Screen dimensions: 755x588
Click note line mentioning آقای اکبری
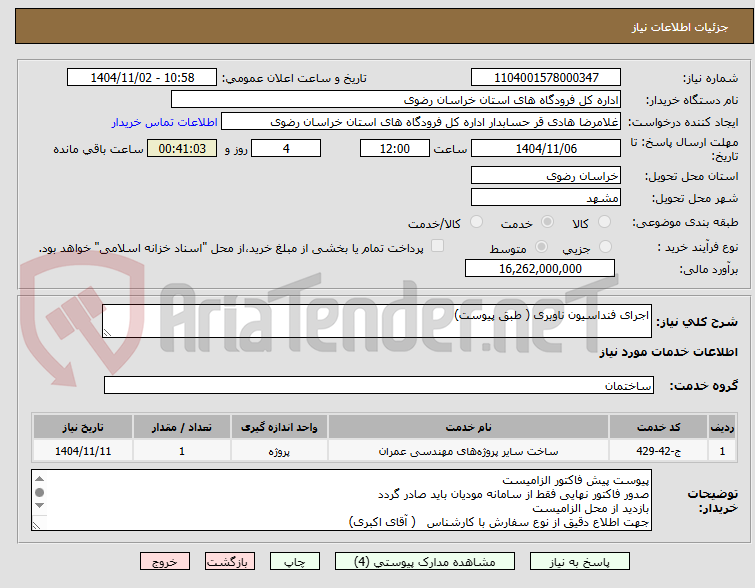click(x=499, y=523)
